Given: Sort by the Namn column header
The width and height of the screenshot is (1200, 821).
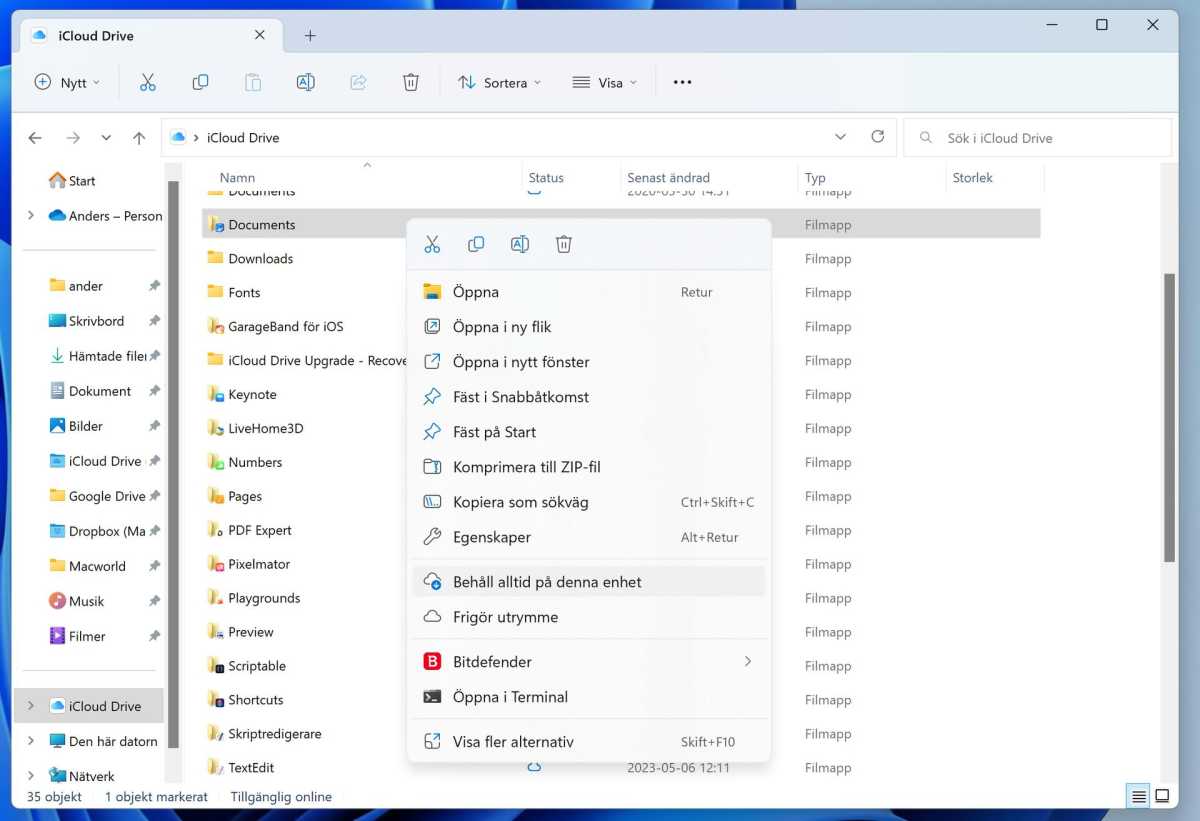Looking at the screenshot, I should (237, 178).
